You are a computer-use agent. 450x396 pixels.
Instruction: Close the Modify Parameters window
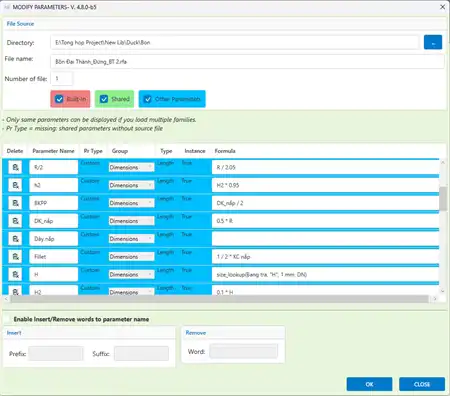click(x=442, y=7)
